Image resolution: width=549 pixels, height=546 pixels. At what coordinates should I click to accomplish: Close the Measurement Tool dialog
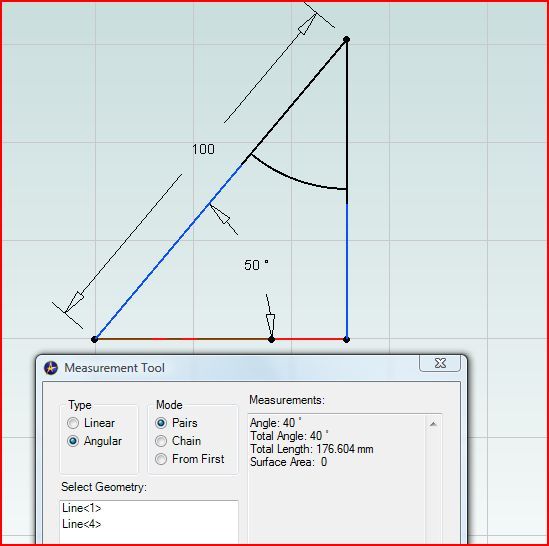click(440, 363)
